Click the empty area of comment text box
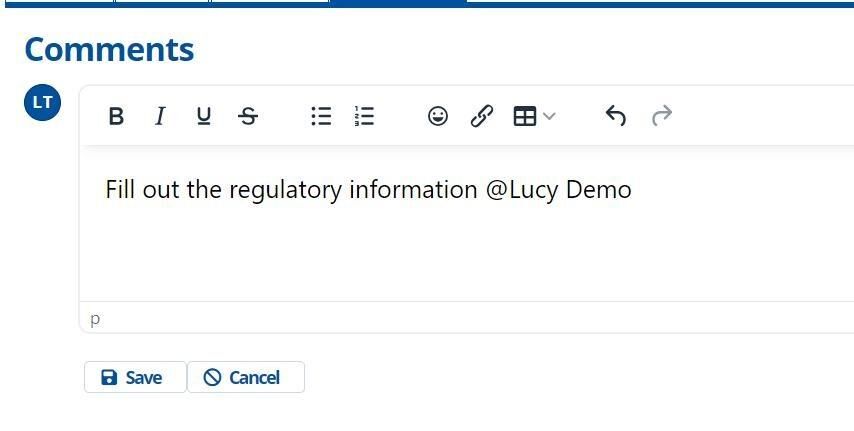 [468, 251]
